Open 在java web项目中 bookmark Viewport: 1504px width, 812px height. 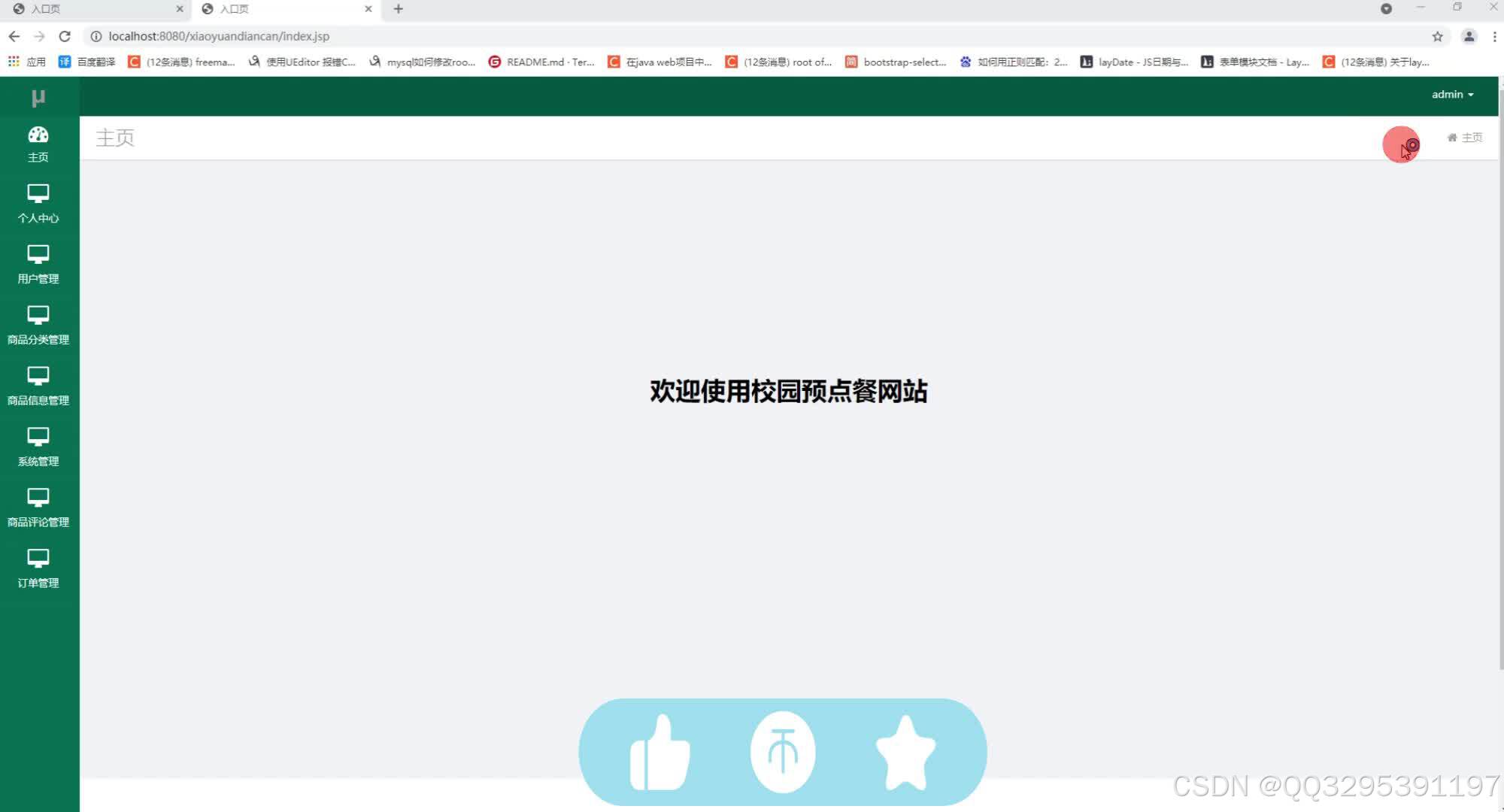point(660,62)
